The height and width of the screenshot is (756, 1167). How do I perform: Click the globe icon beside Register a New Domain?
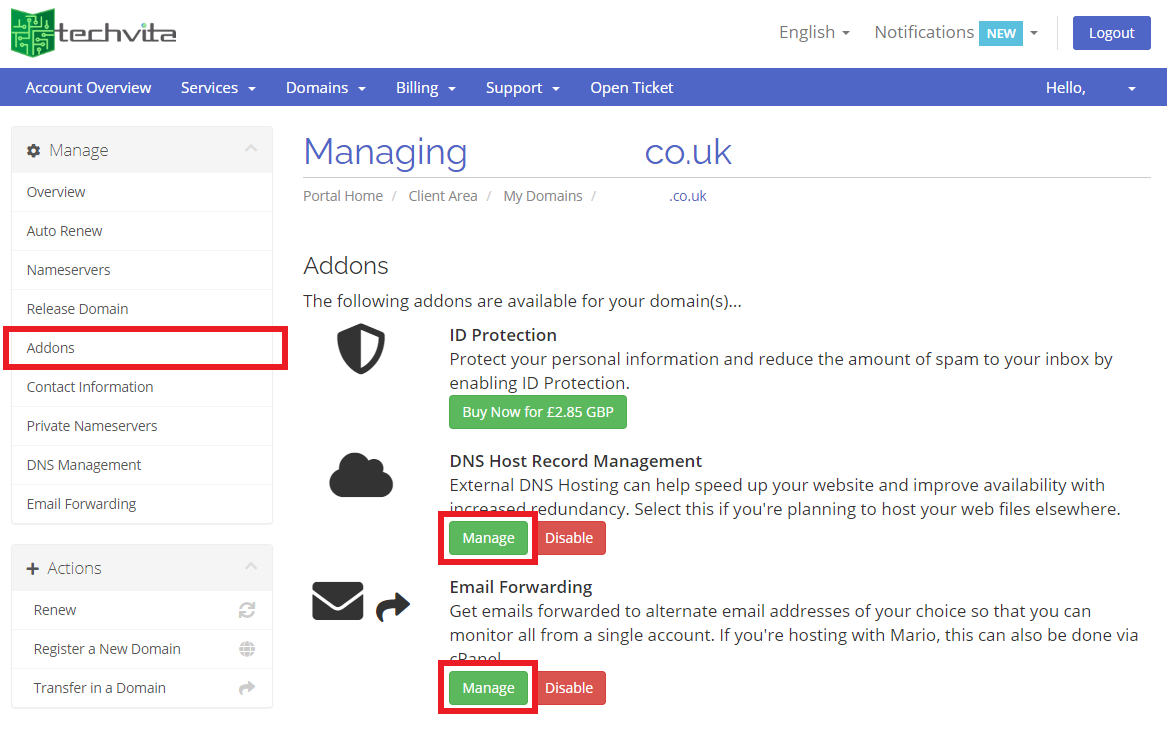[x=247, y=649]
